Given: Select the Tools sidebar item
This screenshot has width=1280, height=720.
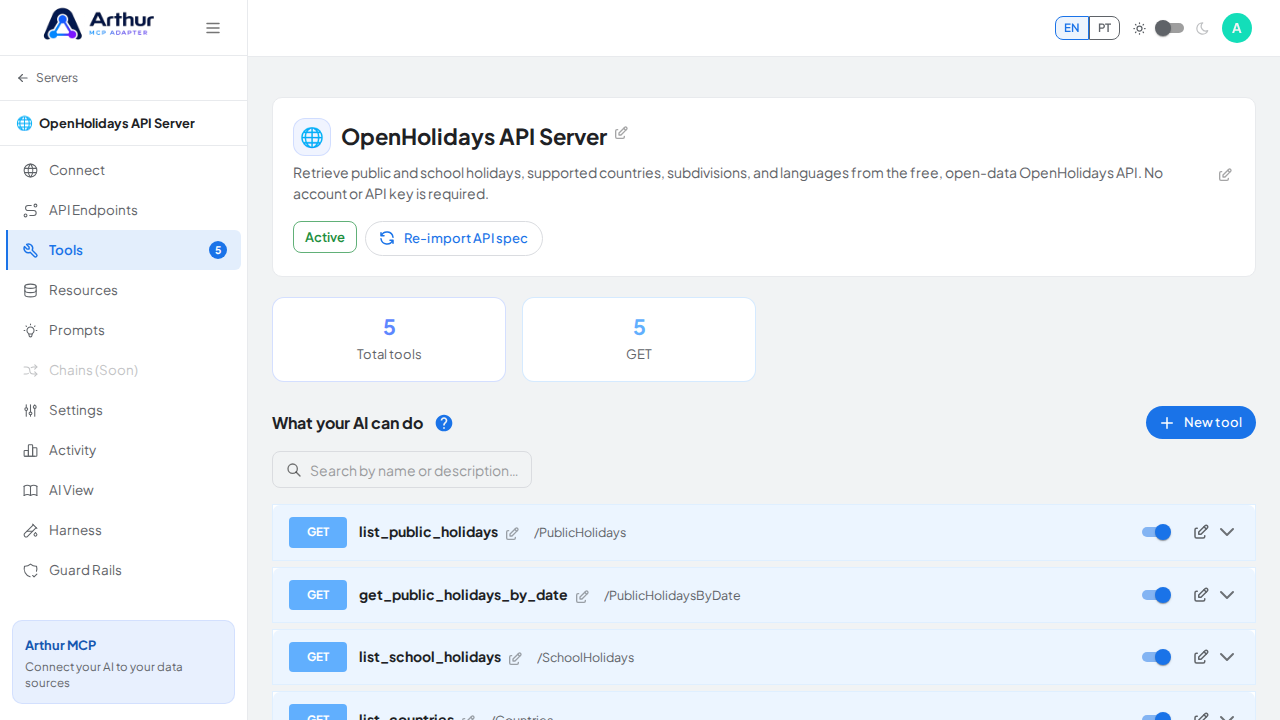Looking at the screenshot, I should pyautogui.click(x=123, y=250).
